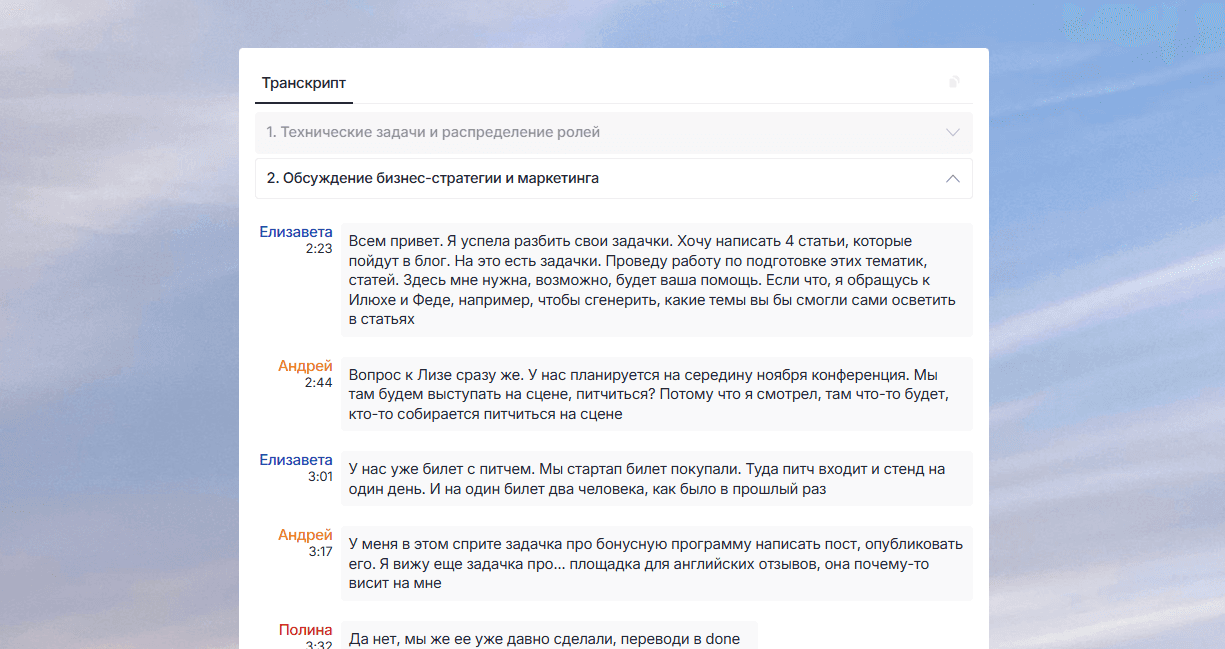Expand section 1 Технические задачи chevron

953,132
